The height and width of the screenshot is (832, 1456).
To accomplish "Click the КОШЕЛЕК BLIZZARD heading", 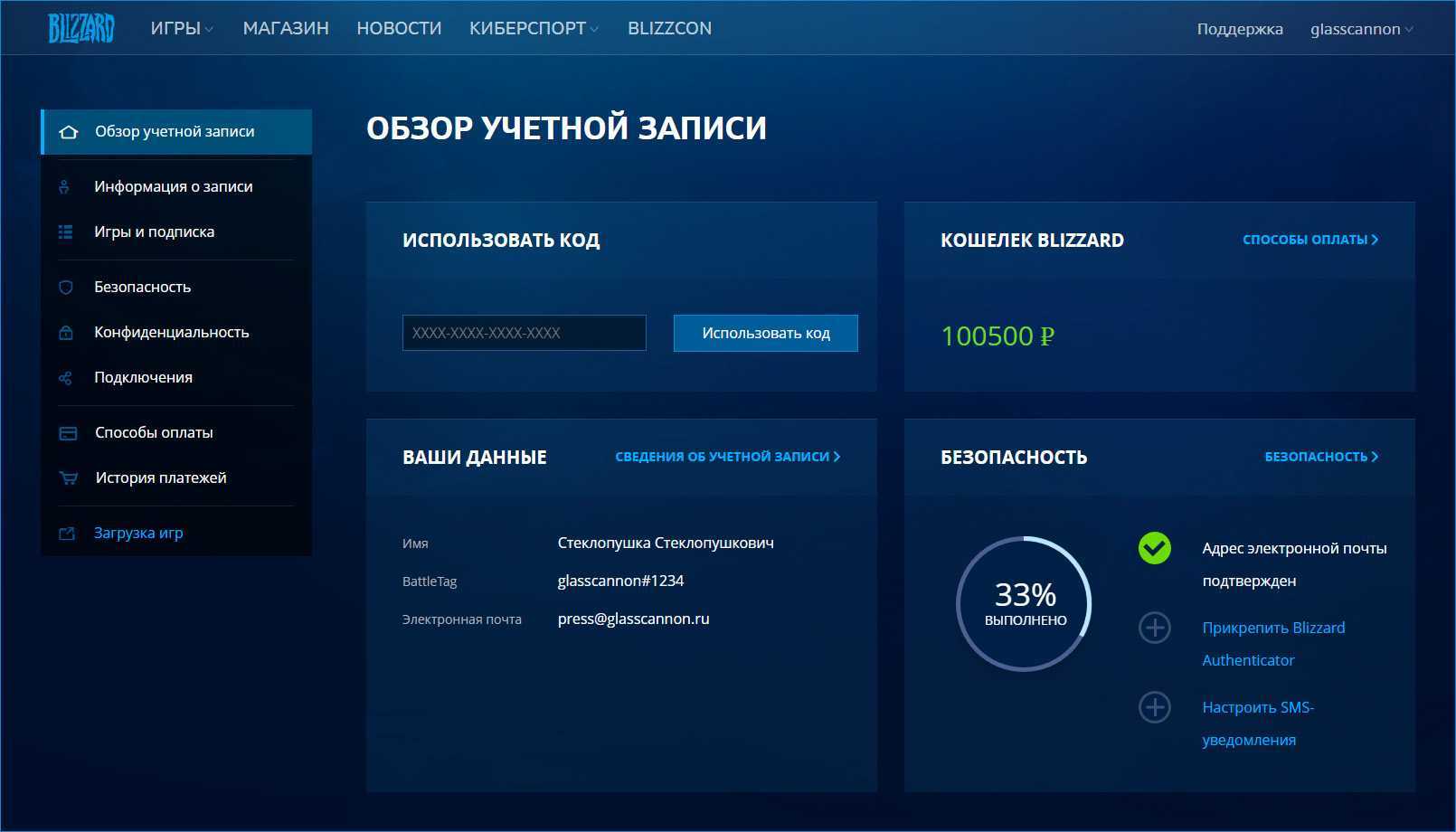I will tap(1032, 241).
